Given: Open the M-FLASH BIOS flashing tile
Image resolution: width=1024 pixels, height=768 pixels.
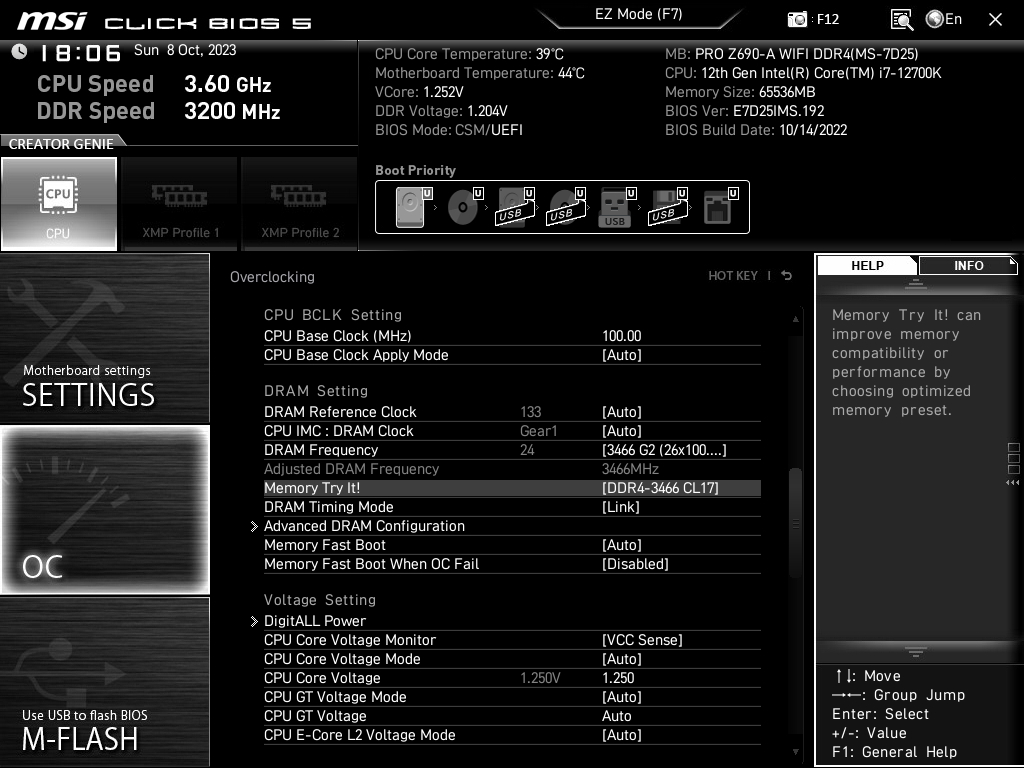Looking at the screenshot, I should click(104, 682).
